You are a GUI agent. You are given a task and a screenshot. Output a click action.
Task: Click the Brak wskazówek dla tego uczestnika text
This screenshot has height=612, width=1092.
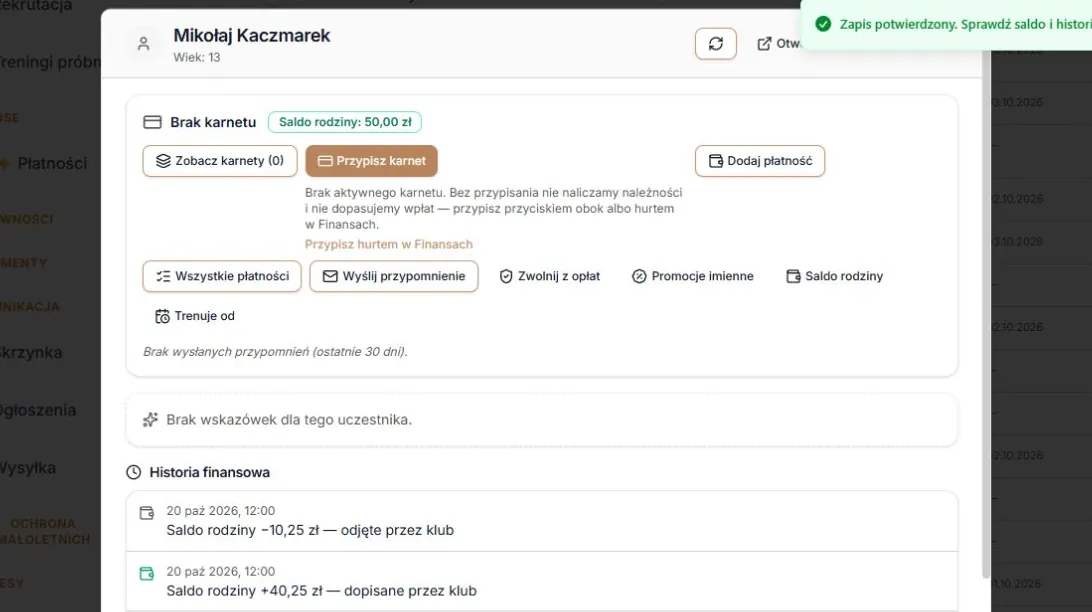point(289,420)
